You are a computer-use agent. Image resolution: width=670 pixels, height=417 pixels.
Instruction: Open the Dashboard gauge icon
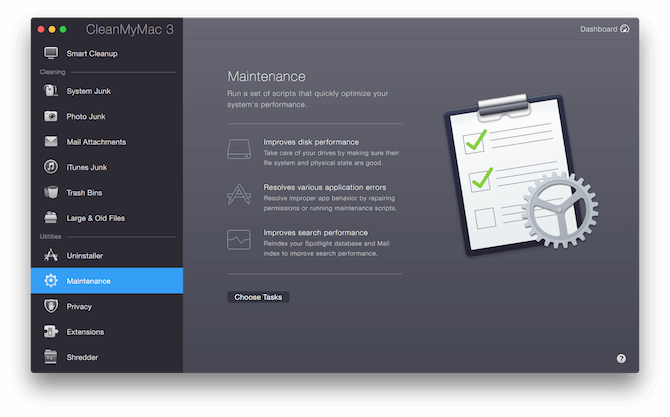[x=625, y=29]
